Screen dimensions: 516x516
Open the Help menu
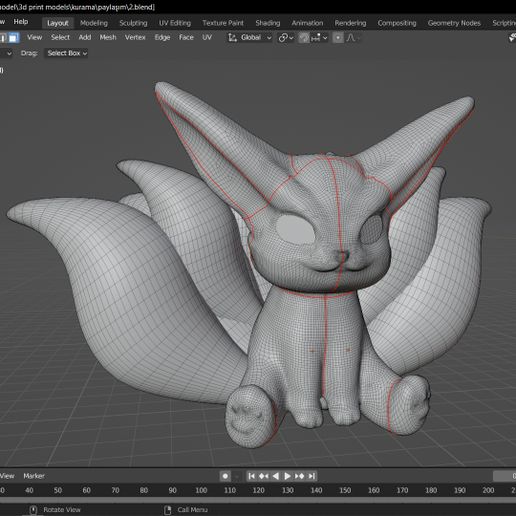tap(21, 22)
